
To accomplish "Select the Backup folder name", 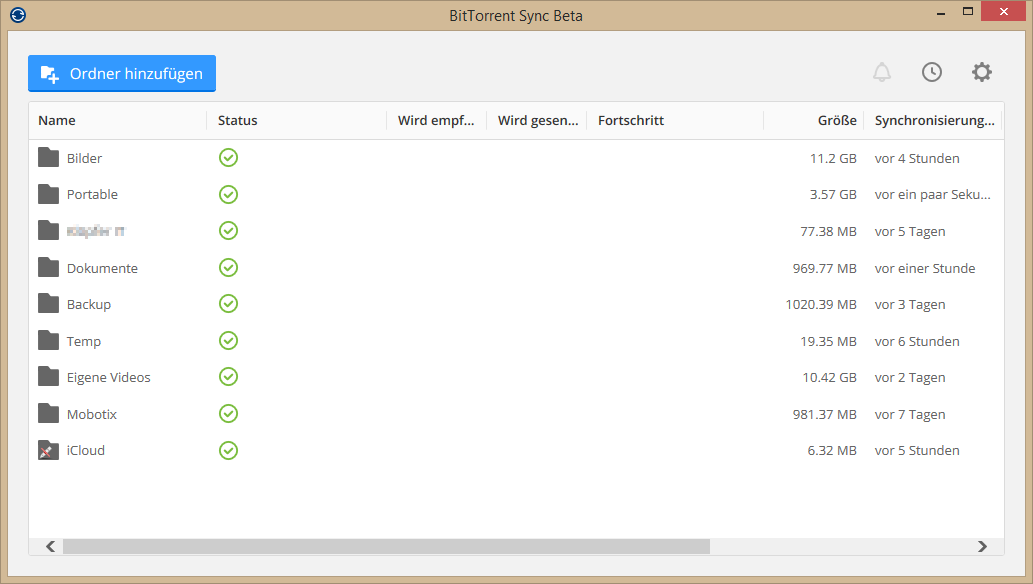I will (89, 305).
